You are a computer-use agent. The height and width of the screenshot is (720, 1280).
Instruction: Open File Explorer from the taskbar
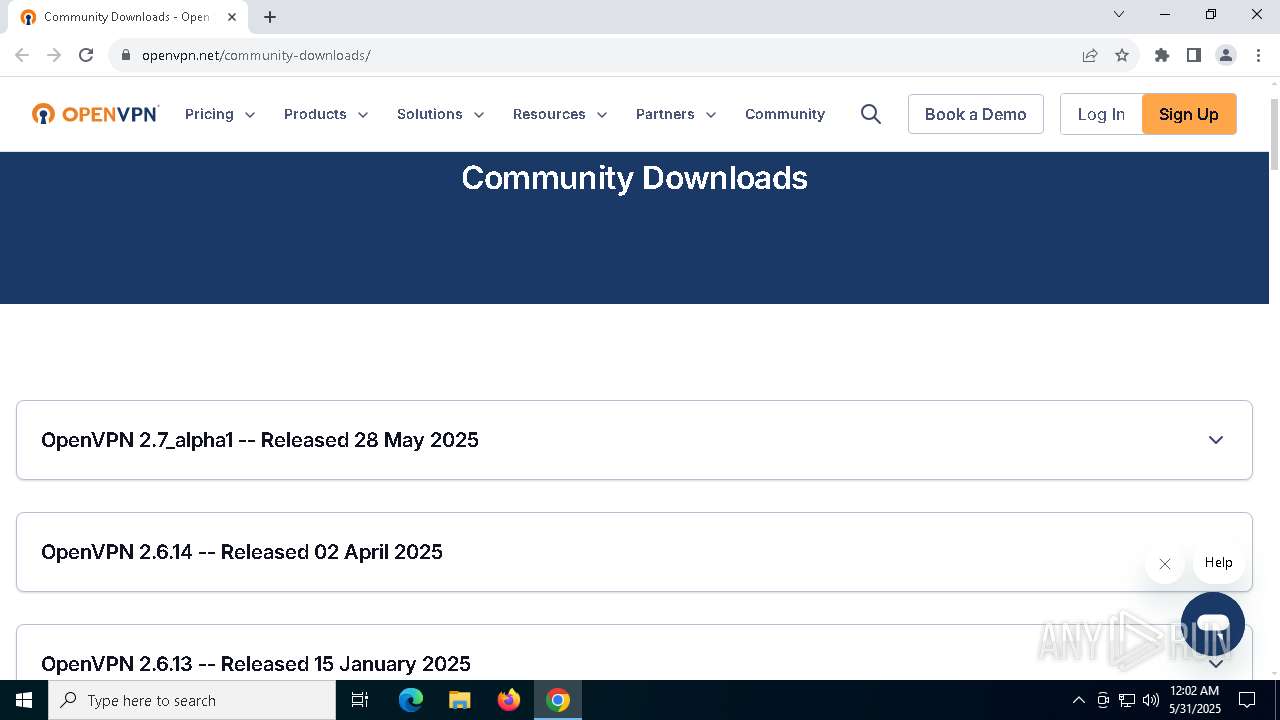[x=460, y=700]
